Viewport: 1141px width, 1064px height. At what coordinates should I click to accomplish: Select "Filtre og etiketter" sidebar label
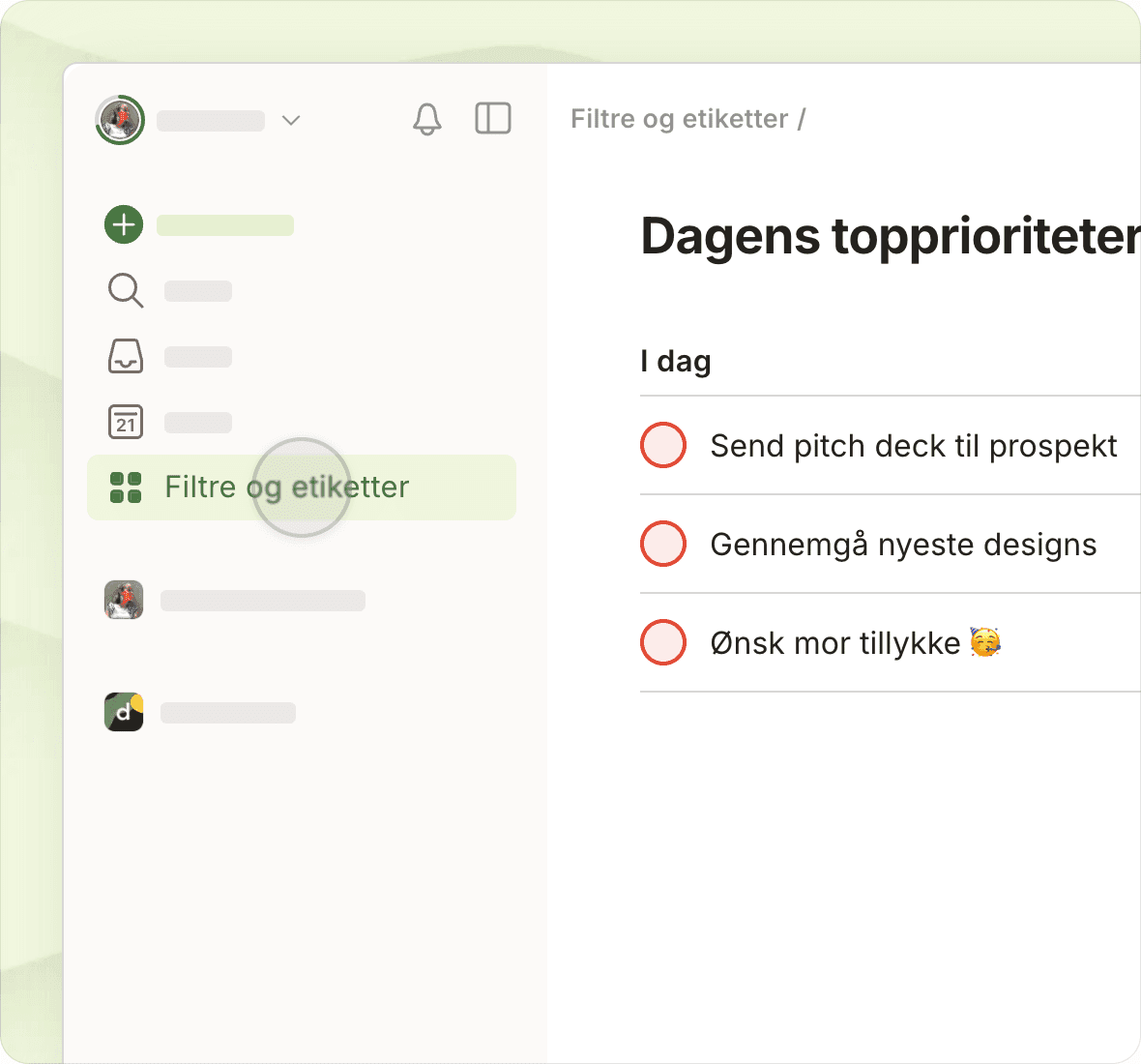[287, 488]
